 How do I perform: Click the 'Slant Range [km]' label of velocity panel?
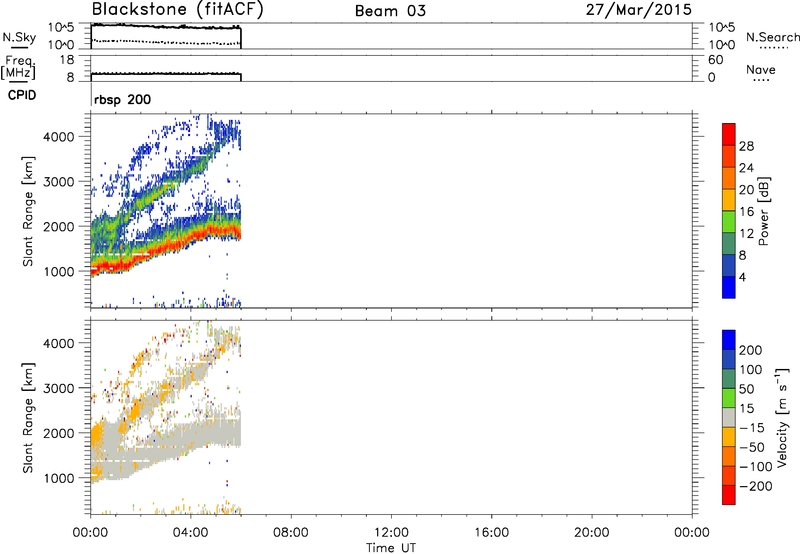tap(28, 418)
